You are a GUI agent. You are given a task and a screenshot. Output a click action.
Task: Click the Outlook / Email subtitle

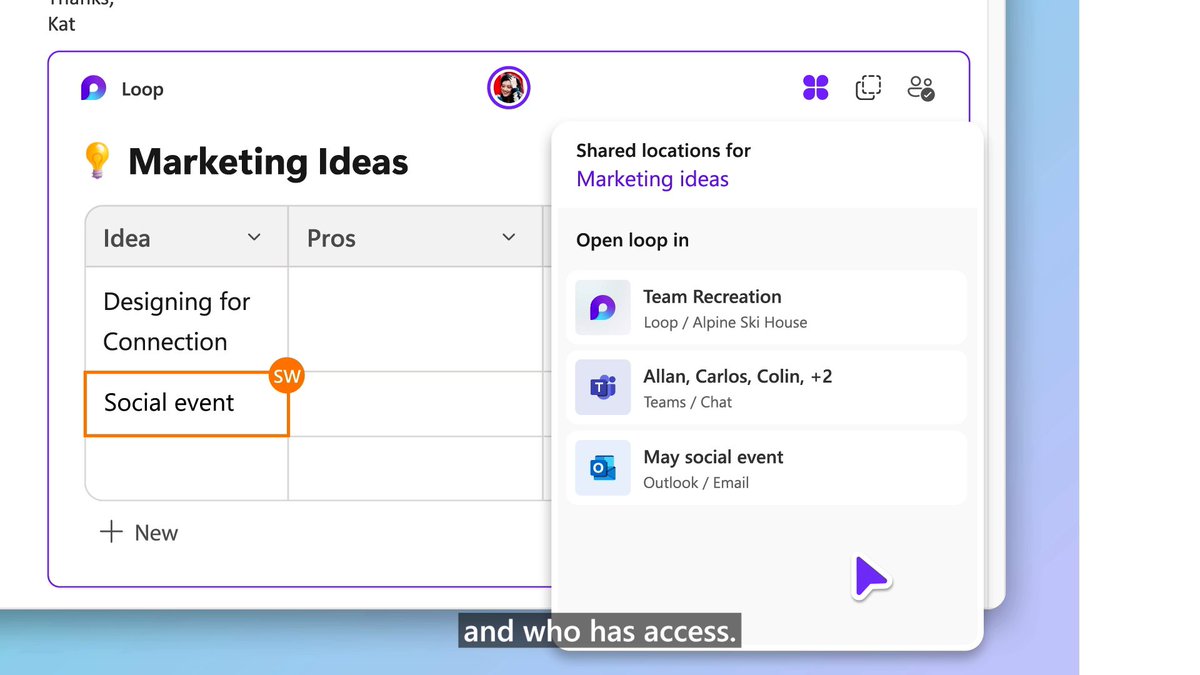coord(696,482)
